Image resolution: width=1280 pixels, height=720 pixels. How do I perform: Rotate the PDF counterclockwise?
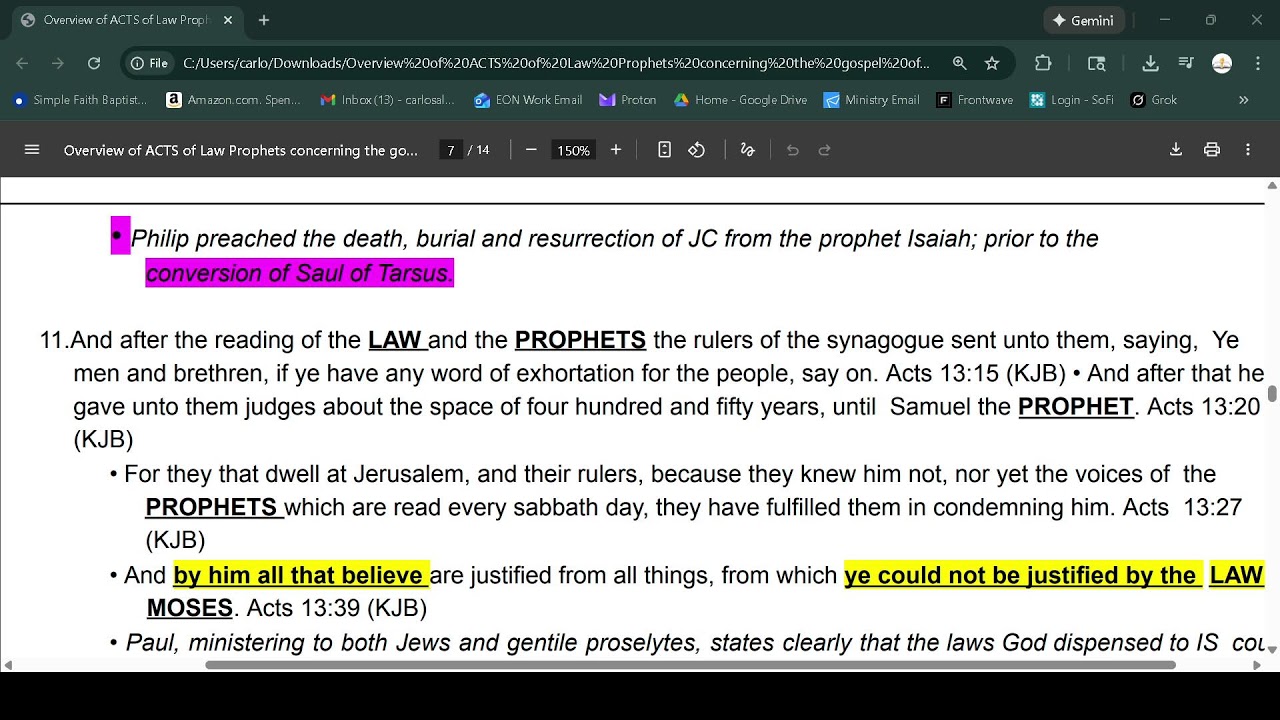[x=697, y=150]
